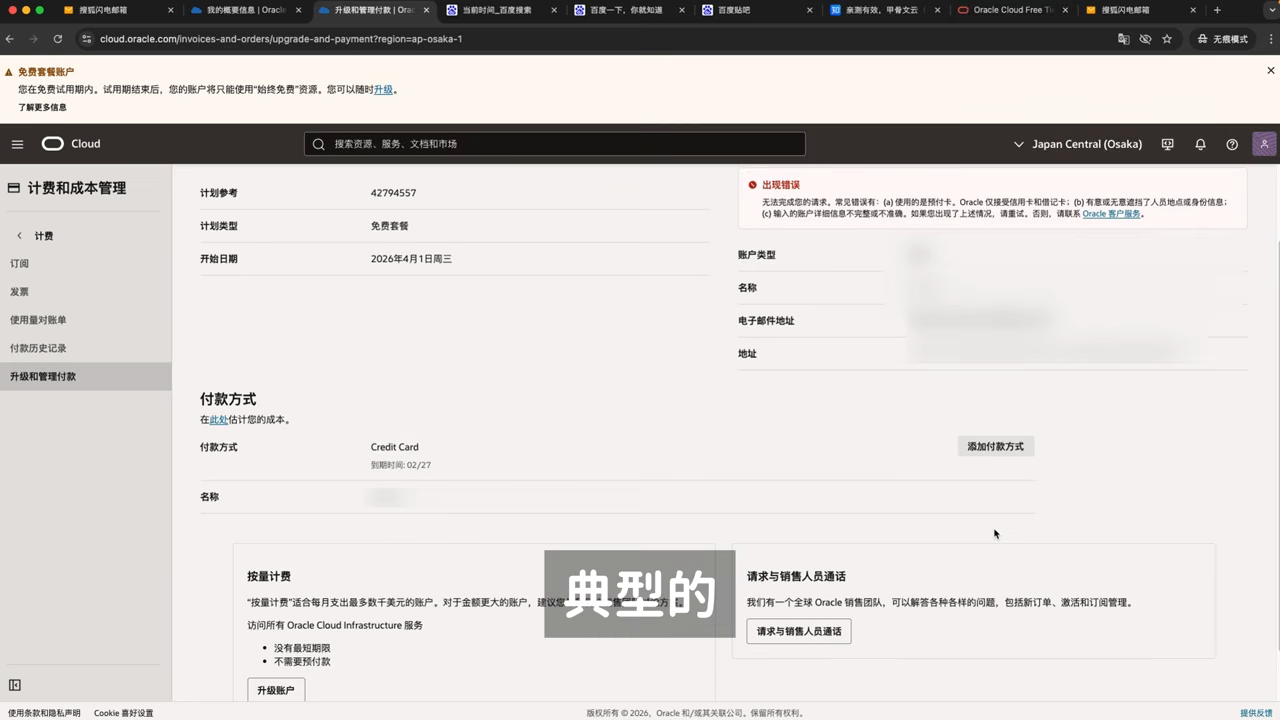1280x720 pixels.
Task: Click the 按量计费 card heading
Action: (269, 577)
